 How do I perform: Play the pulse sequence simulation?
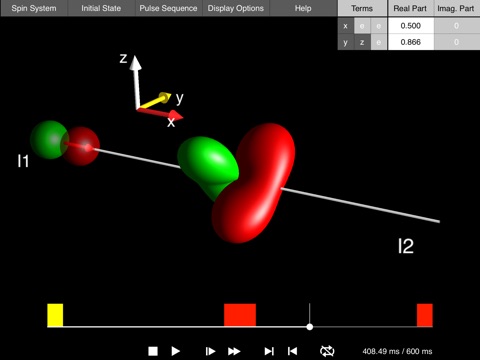(176, 351)
